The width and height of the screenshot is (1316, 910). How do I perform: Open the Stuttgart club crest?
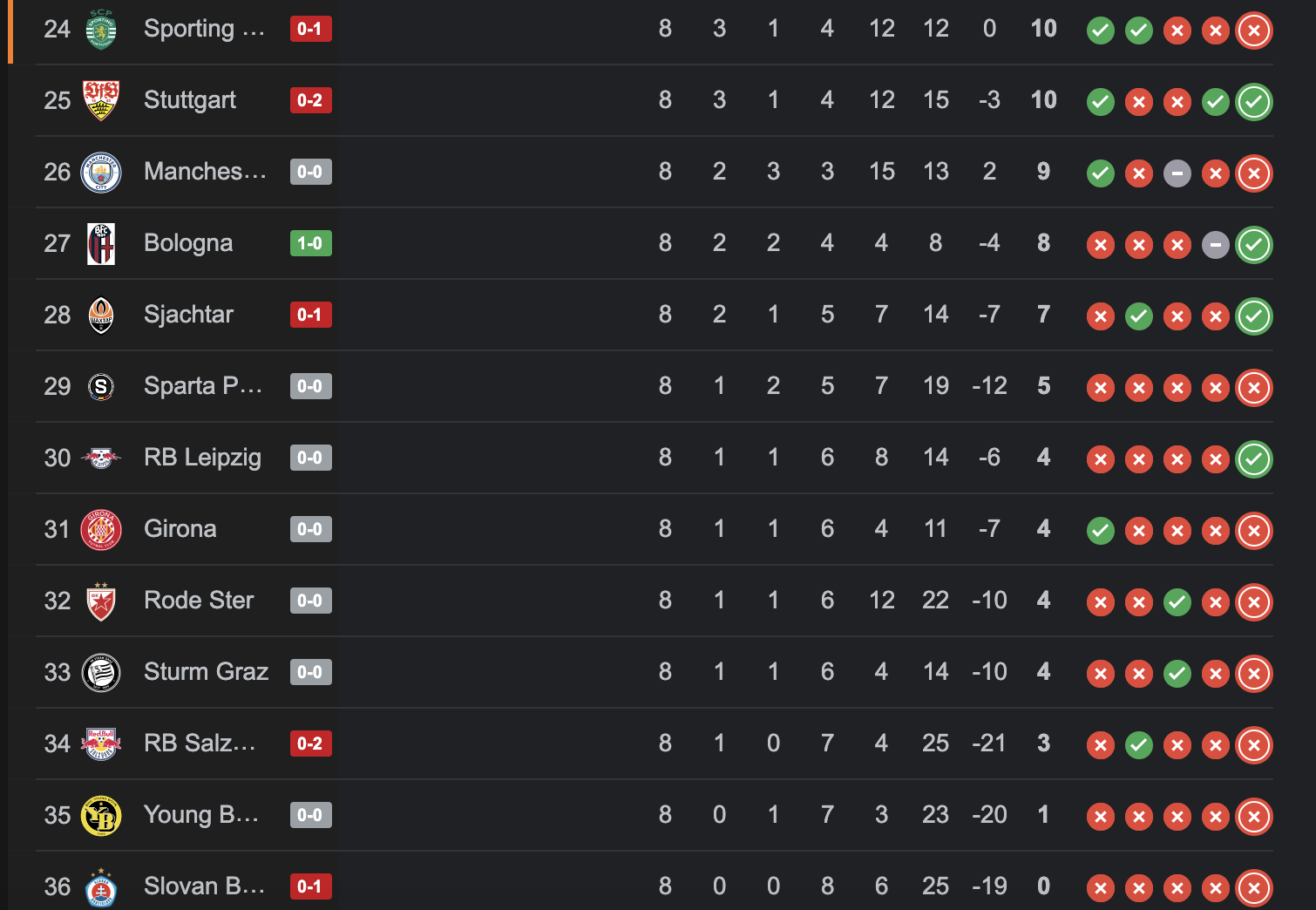coord(101,100)
